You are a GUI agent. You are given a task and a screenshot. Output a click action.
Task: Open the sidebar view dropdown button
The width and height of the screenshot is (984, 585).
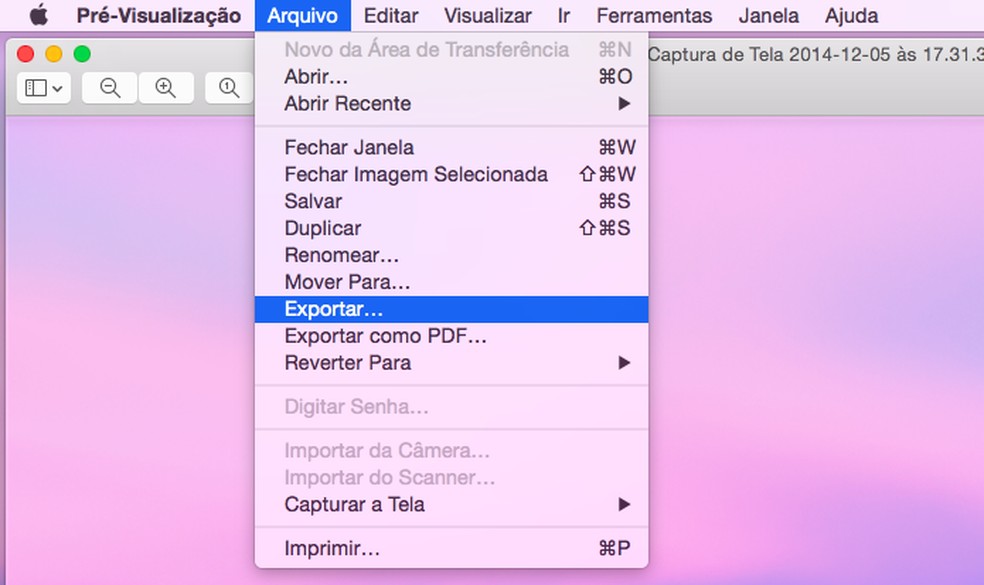pos(43,88)
